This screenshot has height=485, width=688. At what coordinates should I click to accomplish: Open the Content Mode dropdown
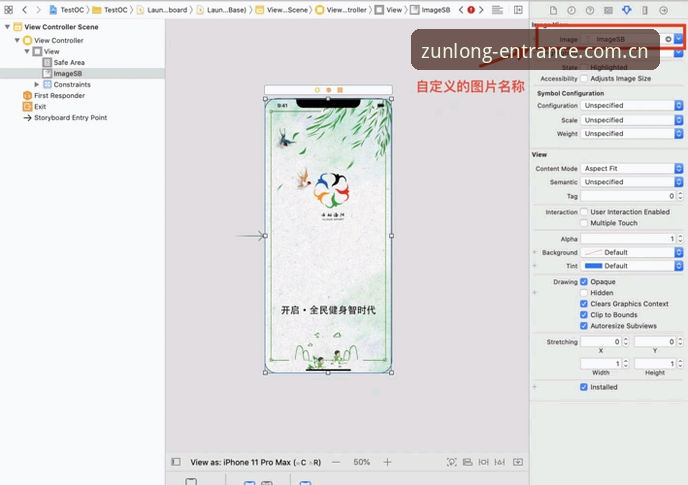[632, 169]
